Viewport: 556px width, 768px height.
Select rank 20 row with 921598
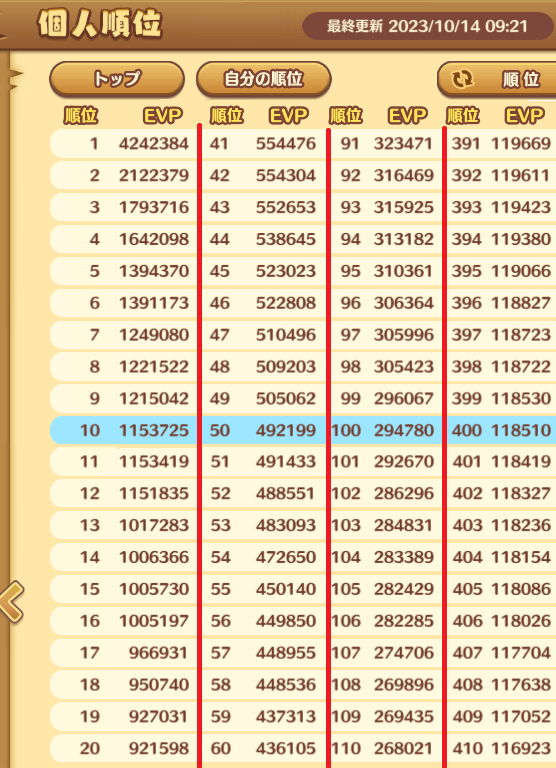[123, 748]
